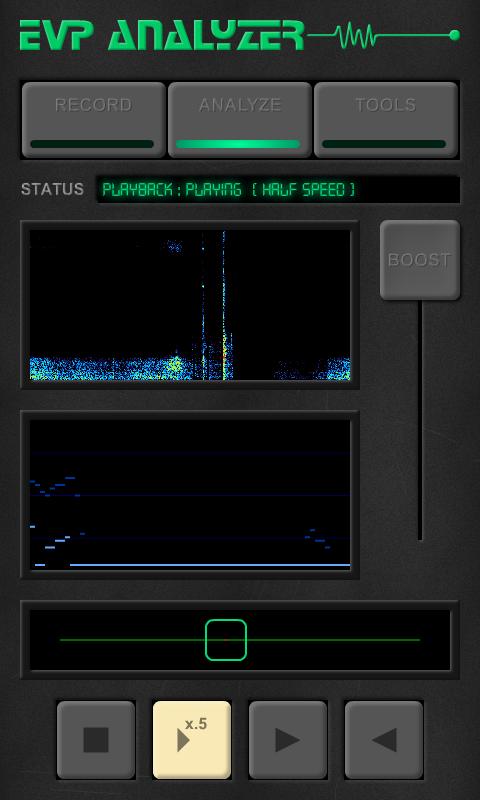The width and height of the screenshot is (480, 800).
Task: Click the vertical boost level slider track
Action: [420, 420]
